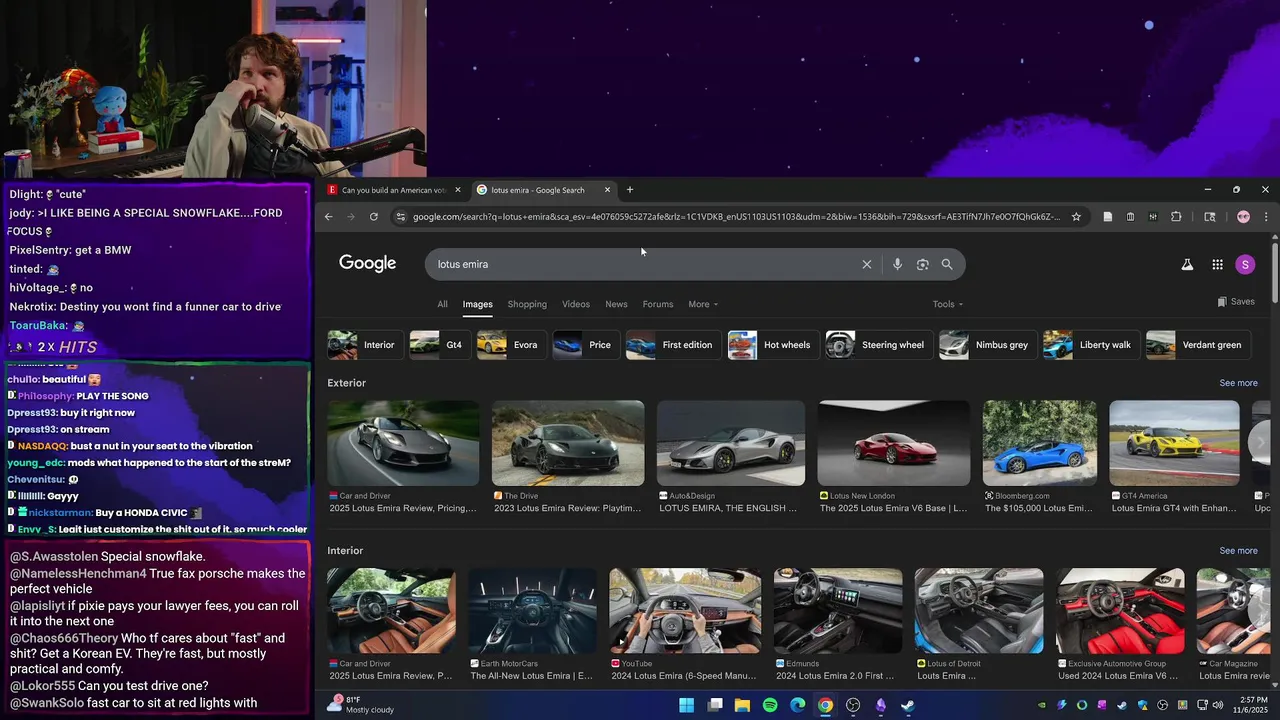
Task: Switch to the 'Can you build an American' tab
Action: [x=395, y=190]
